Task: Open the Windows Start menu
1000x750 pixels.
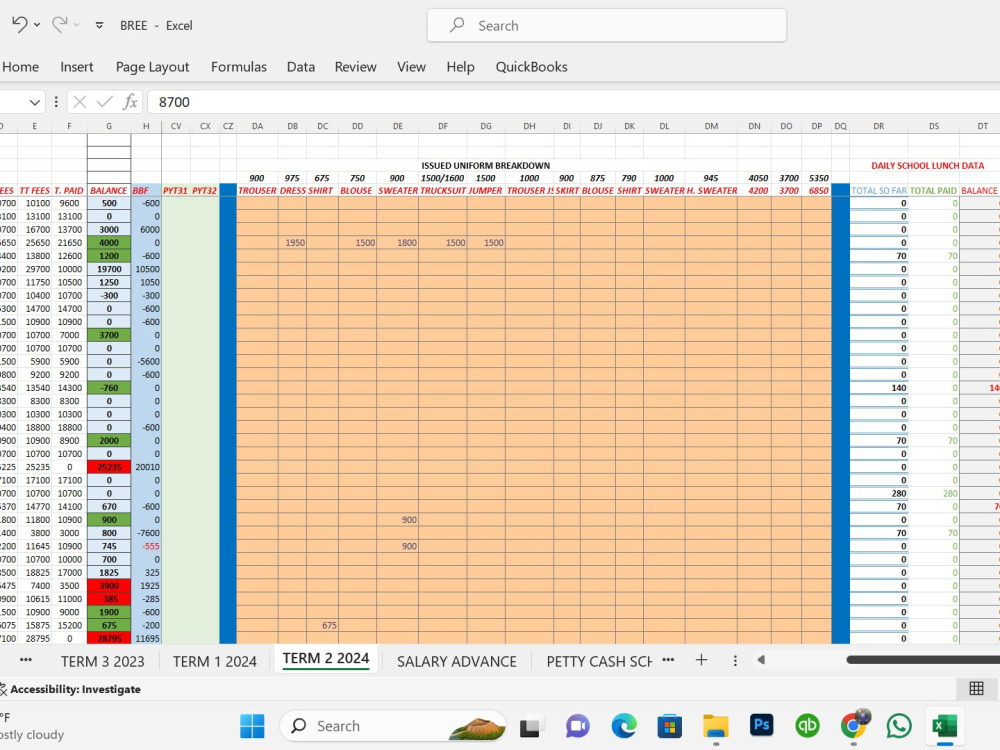Action: pyautogui.click(x=252, y=726)
